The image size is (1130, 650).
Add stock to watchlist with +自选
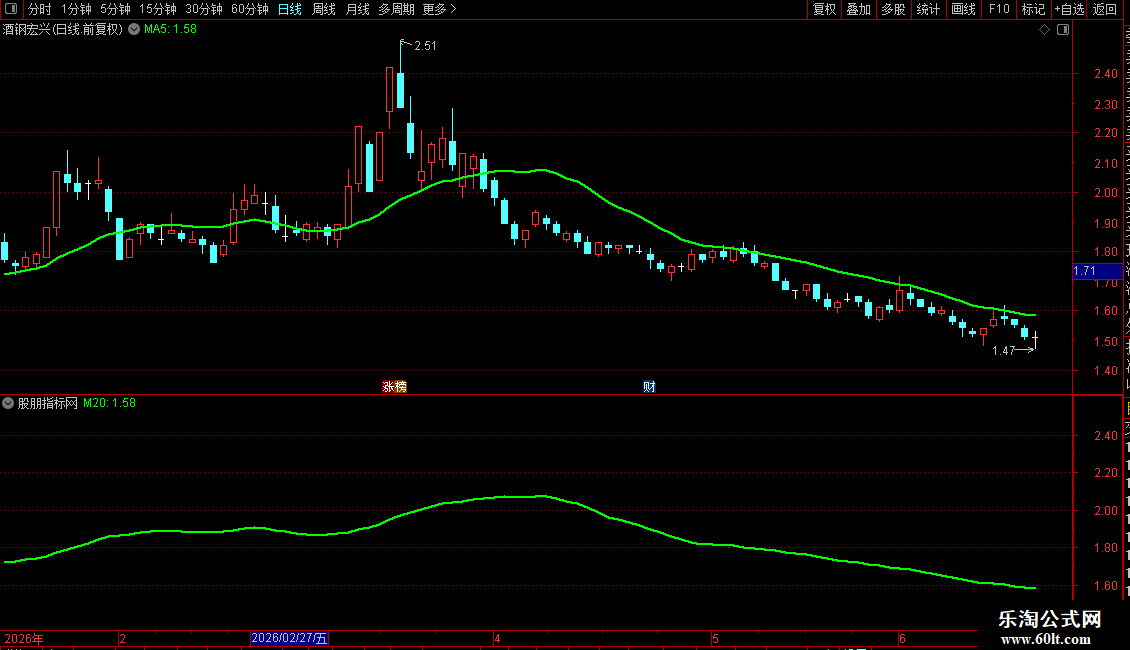point(1069,9)
